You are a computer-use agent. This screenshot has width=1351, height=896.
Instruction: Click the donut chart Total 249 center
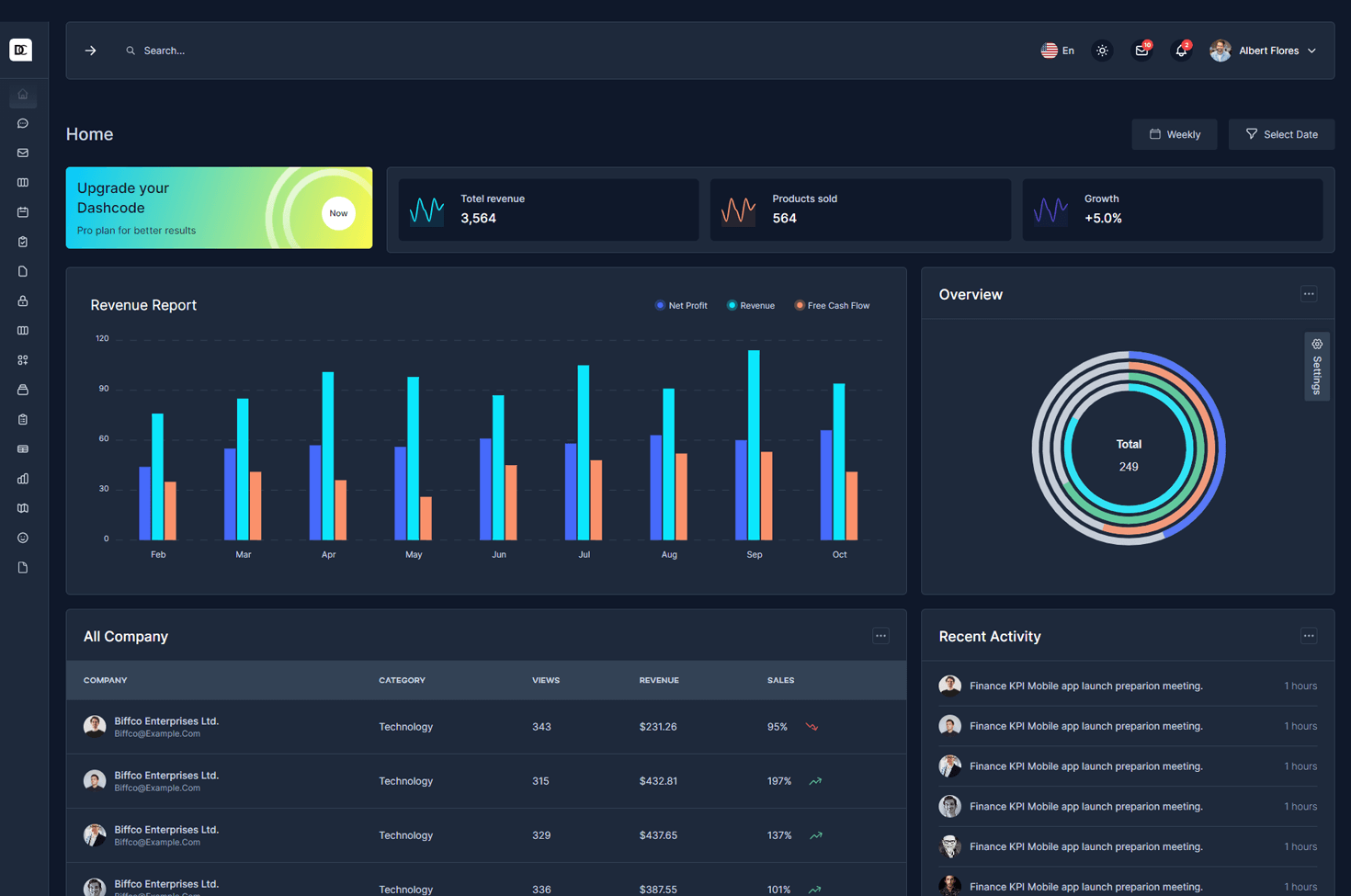click(1129, 455)
